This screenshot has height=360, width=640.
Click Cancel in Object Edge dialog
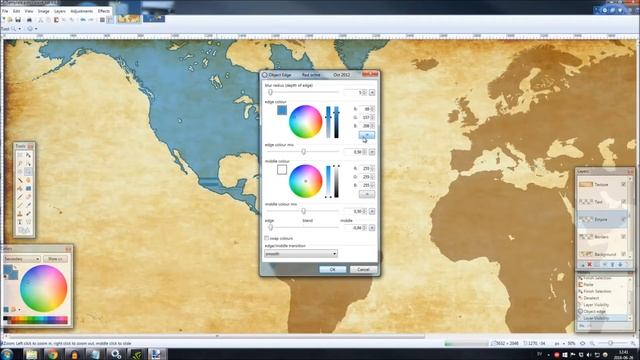(x=363, y=269)
